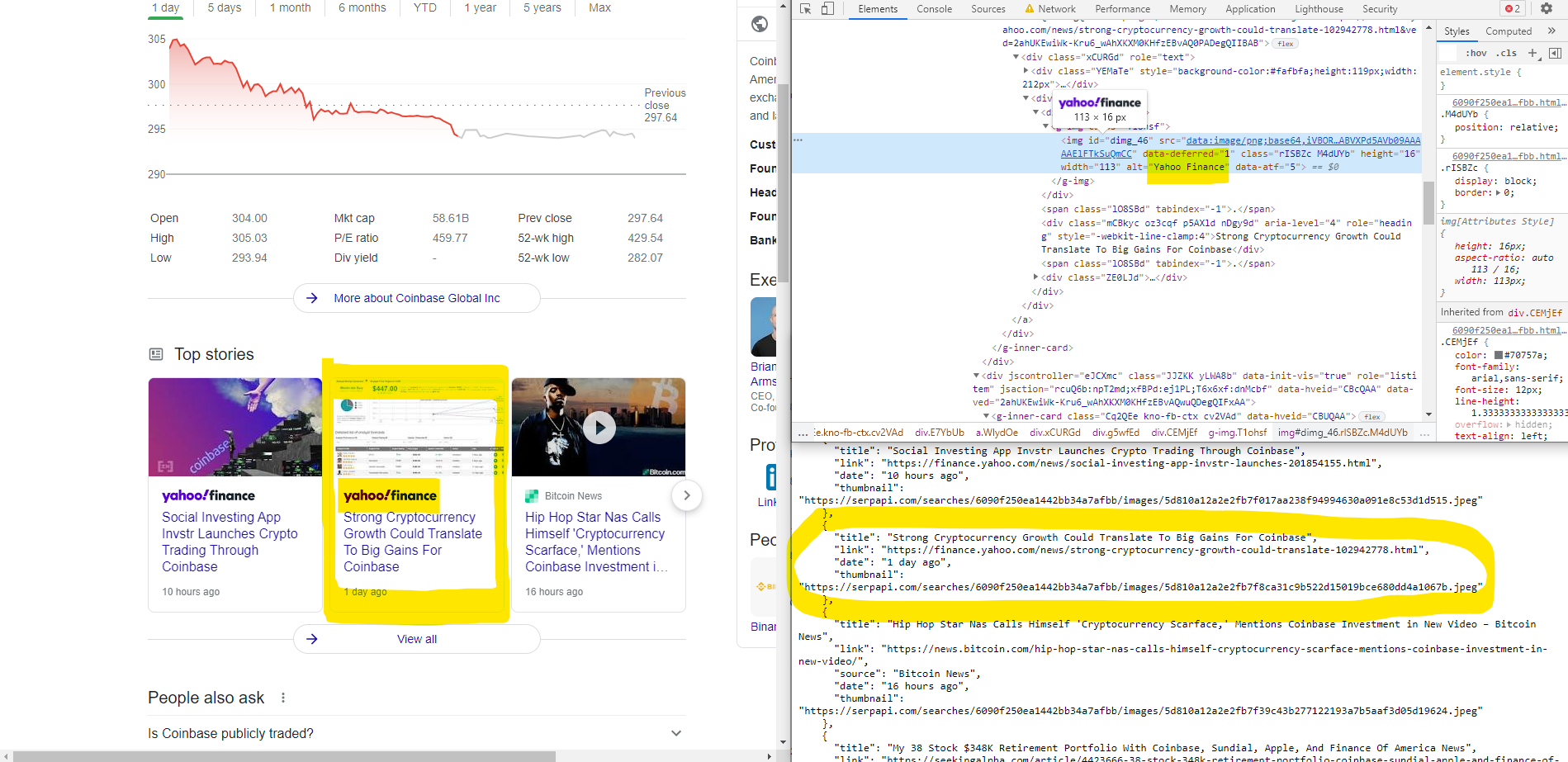This screenshot has height=762, width=1568.
Task: Toggle the .cls class editor button
Action: [x=1508, y=53]
